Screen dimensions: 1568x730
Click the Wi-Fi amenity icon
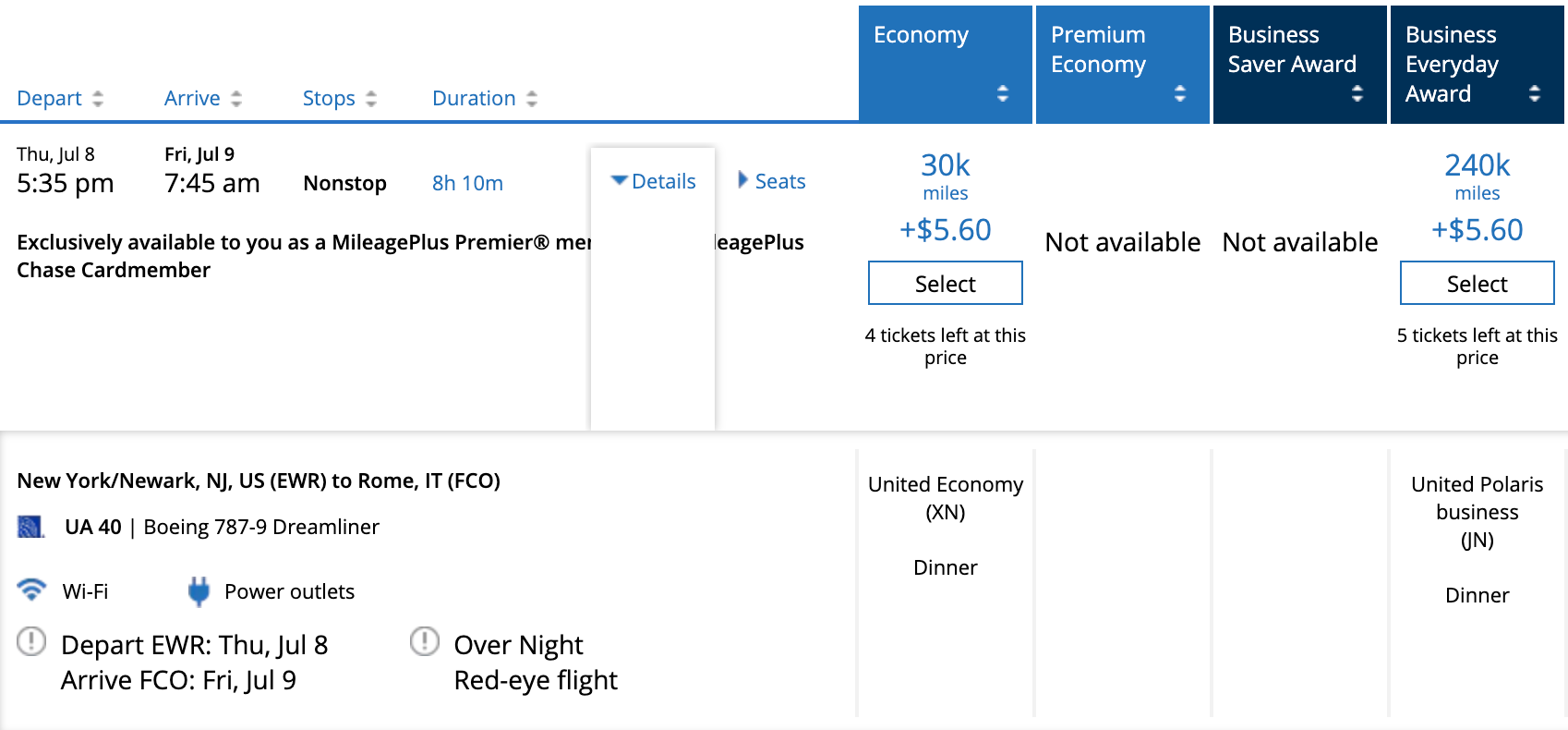point(32,590)
